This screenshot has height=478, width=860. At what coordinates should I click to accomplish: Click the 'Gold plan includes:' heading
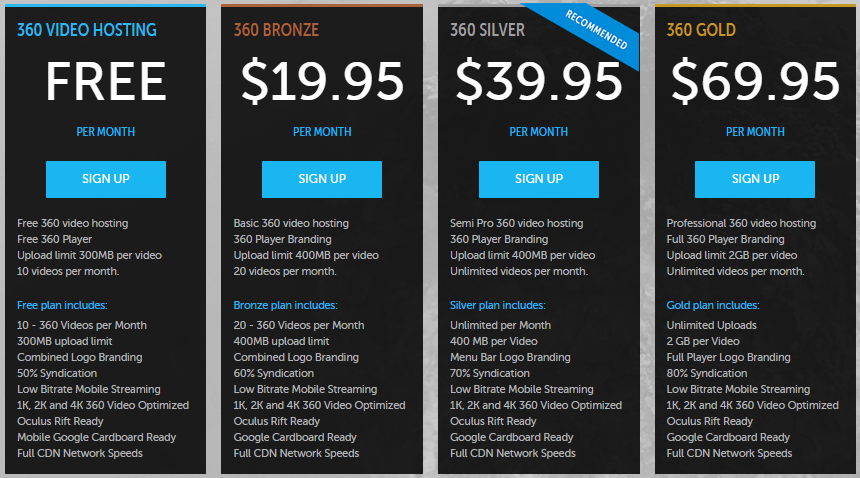[712, 305]
